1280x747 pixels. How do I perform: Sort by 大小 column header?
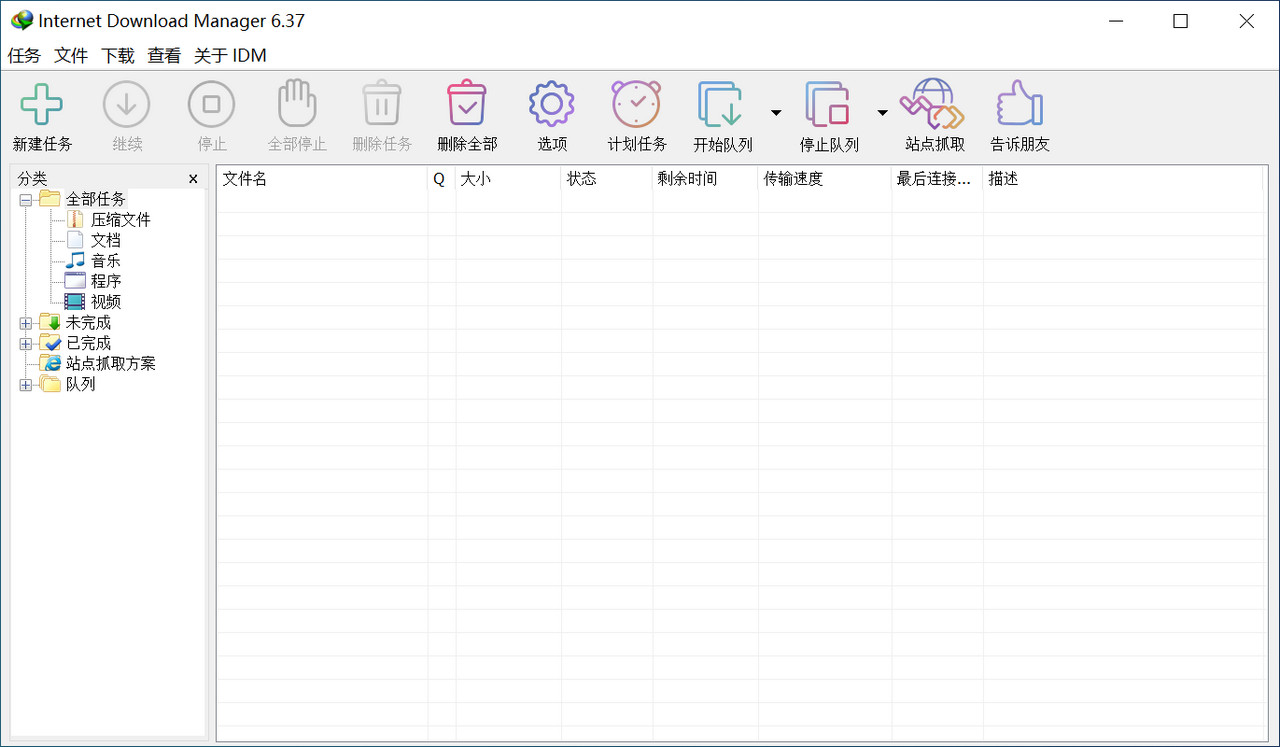(x=509, y=179)
